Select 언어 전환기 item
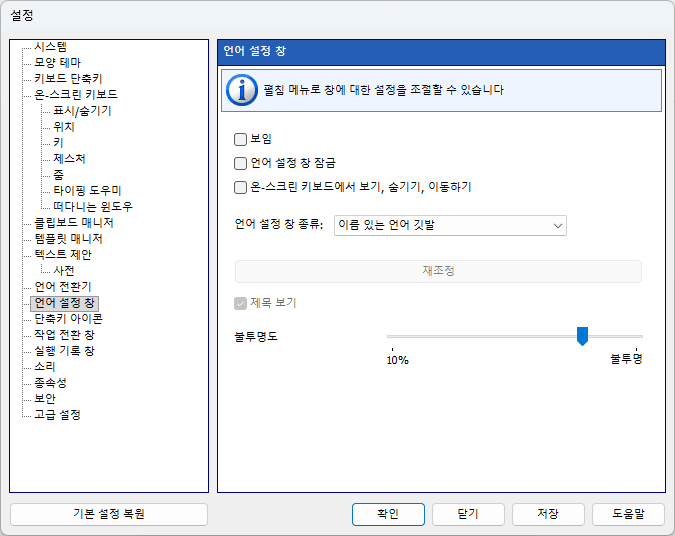The height and width of the screenshot is (536, 675). click(x=63, y=287)
